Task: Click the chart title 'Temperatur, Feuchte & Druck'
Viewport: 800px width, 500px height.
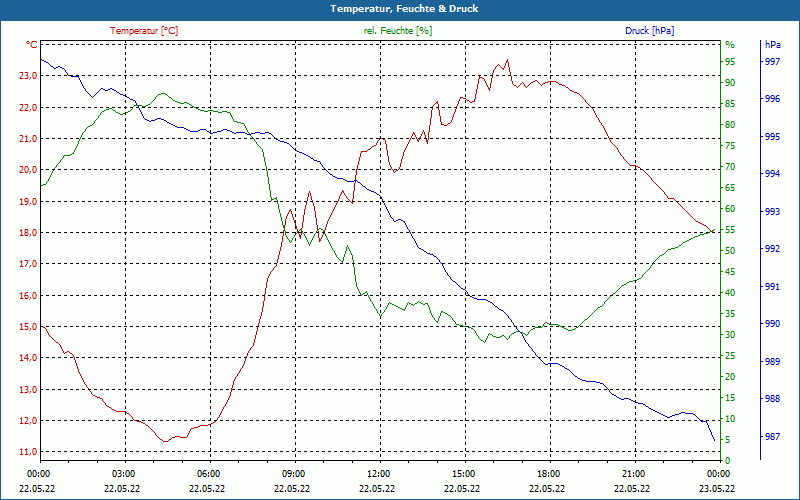Action: coord(404,9)
